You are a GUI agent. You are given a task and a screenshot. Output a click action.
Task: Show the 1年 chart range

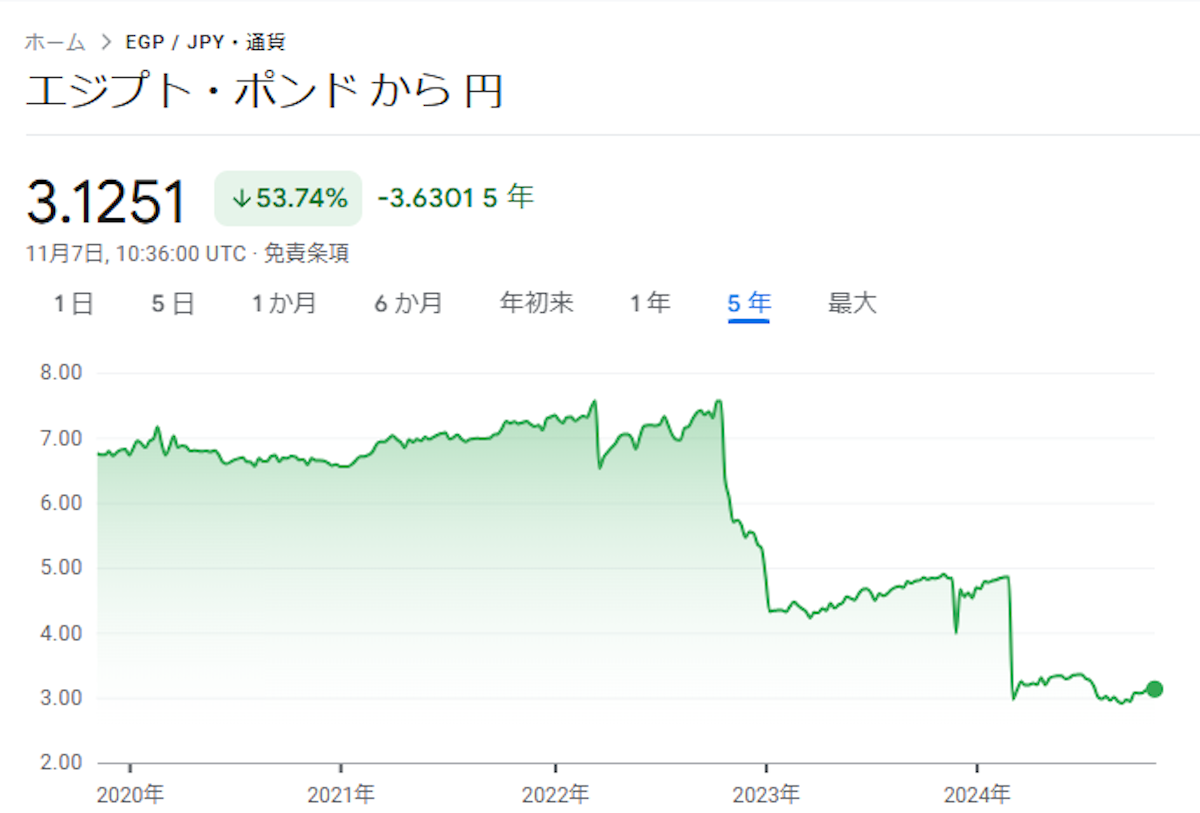pyautogui.click(x=650, y=303)
